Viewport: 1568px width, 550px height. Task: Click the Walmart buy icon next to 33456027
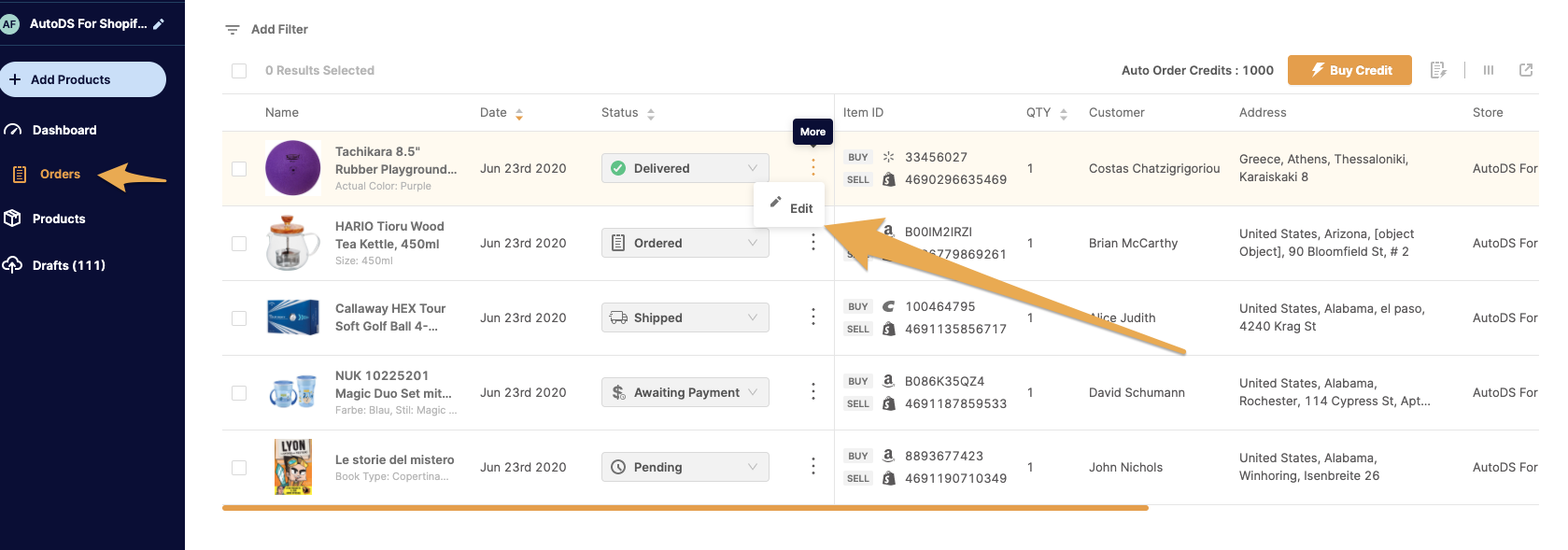click(x=888, y=157)
